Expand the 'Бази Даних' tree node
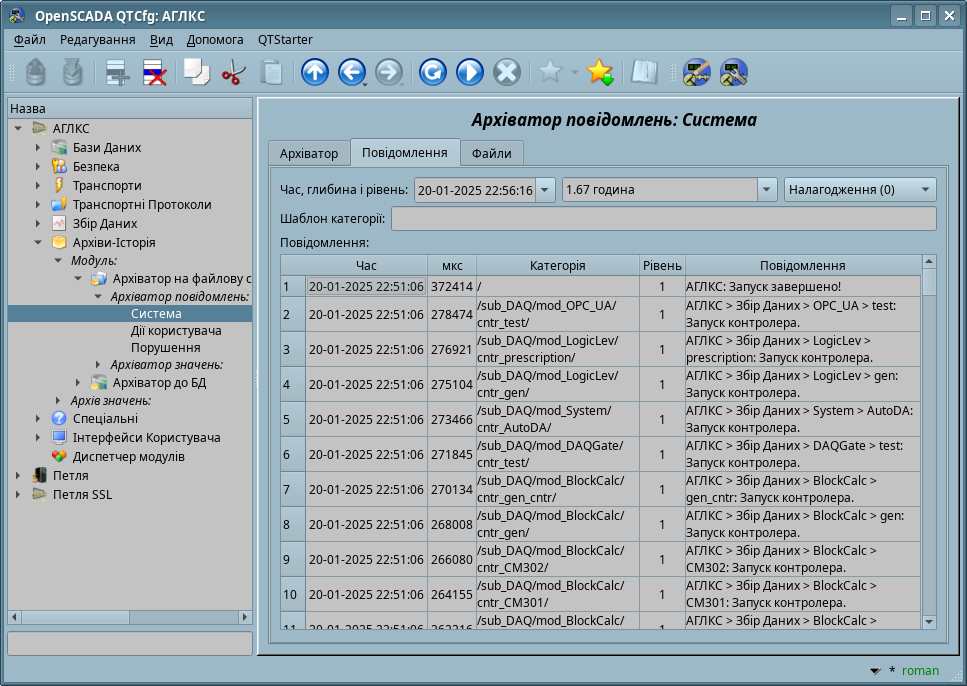Viewport: 967px width, 686px height. tap(38, 148)
